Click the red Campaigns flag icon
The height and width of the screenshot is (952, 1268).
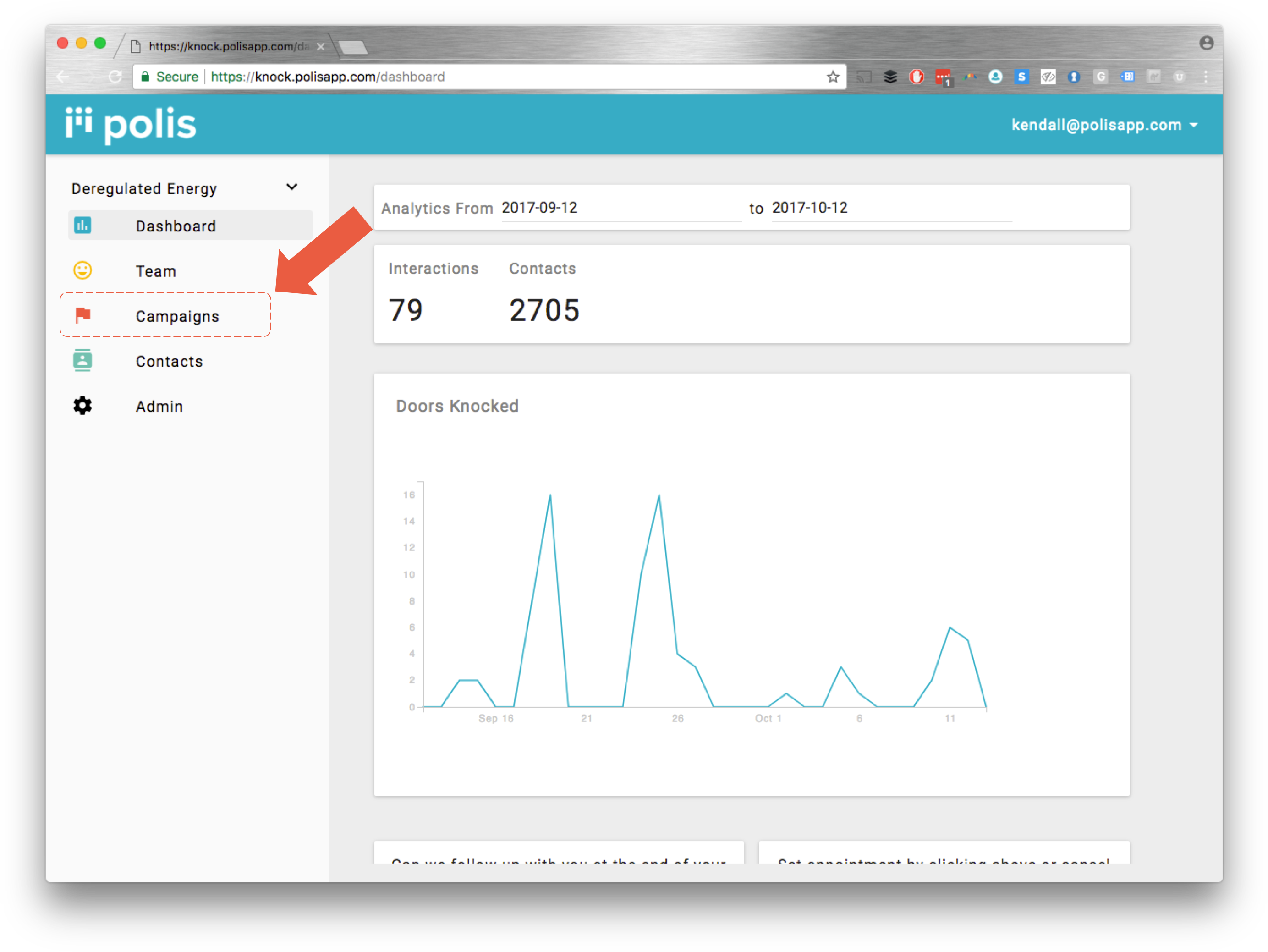[x=82, y=315]
